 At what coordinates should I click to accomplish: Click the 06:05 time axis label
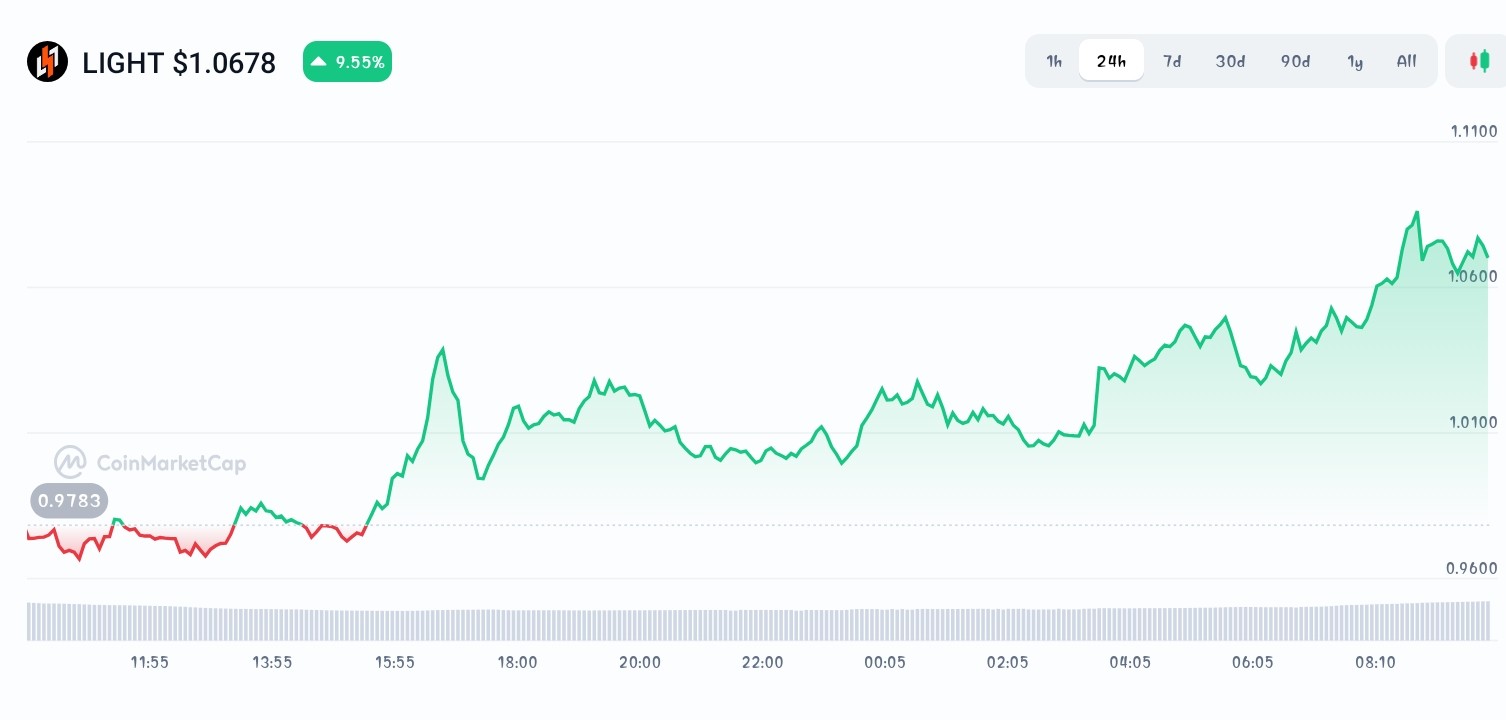coord(1253,662)
